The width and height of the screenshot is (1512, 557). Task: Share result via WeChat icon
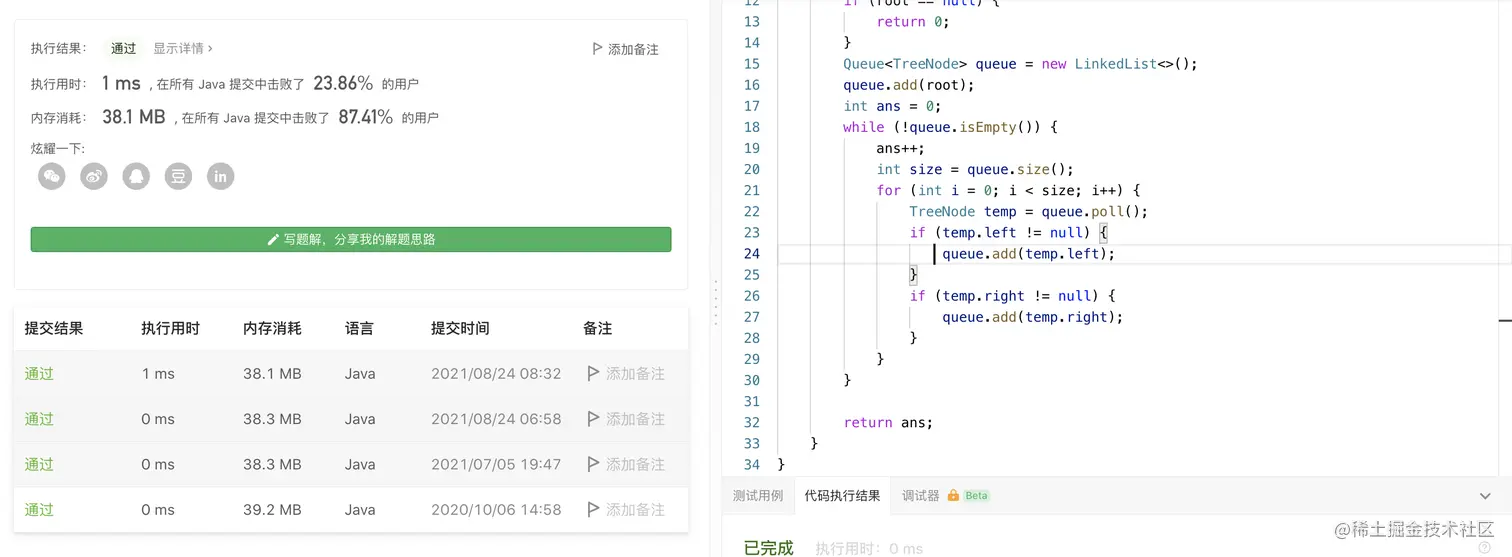[52, 176]
